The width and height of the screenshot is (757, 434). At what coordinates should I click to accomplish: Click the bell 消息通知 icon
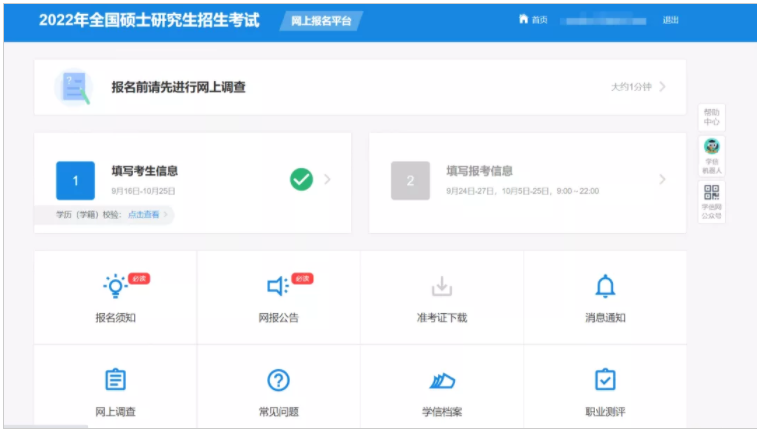[x=605, y=286]
